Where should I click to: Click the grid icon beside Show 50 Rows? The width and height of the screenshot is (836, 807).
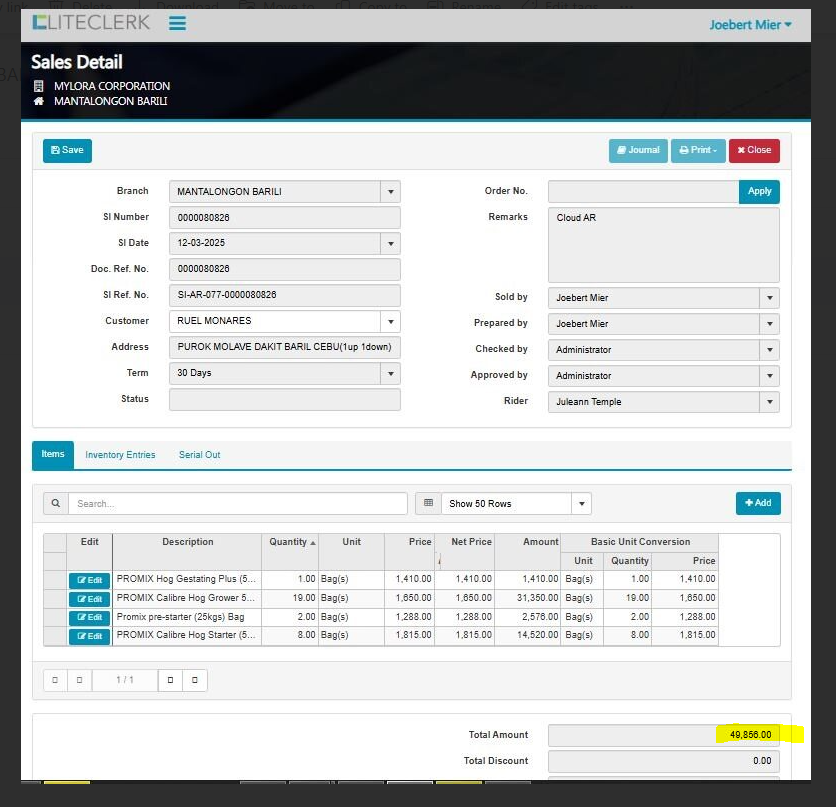click(x=428, y=503)
